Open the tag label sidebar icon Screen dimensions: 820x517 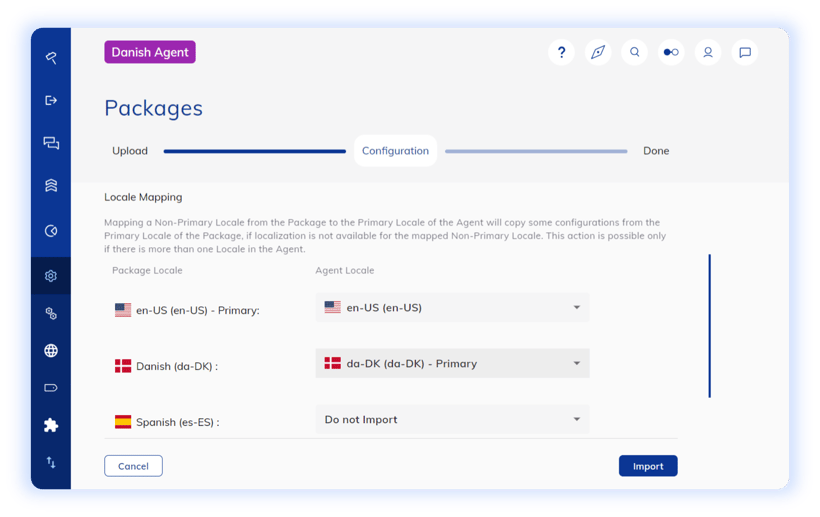click(x=51, y=388)
